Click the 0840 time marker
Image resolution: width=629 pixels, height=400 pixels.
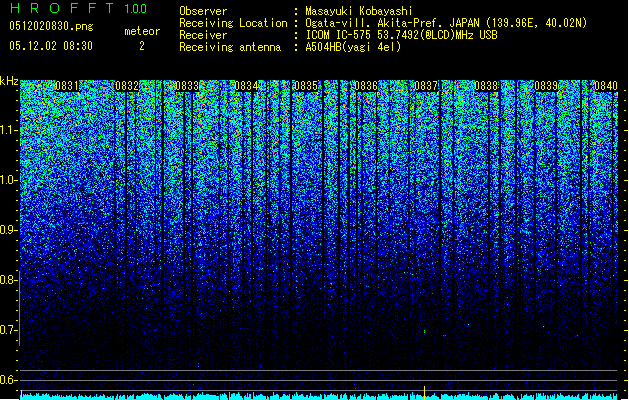tap(606, 86)
